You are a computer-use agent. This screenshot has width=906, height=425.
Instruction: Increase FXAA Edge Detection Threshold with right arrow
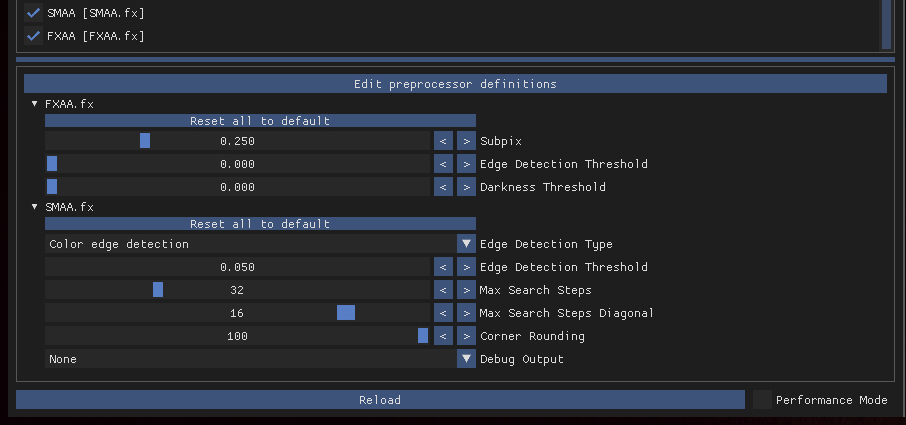[x=466, y=164]
